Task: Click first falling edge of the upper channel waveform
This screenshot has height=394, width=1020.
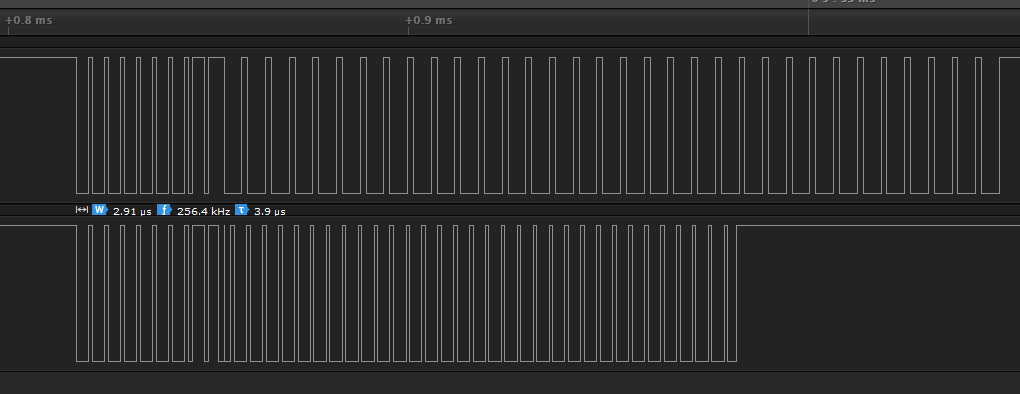Action: coord(77,125)
